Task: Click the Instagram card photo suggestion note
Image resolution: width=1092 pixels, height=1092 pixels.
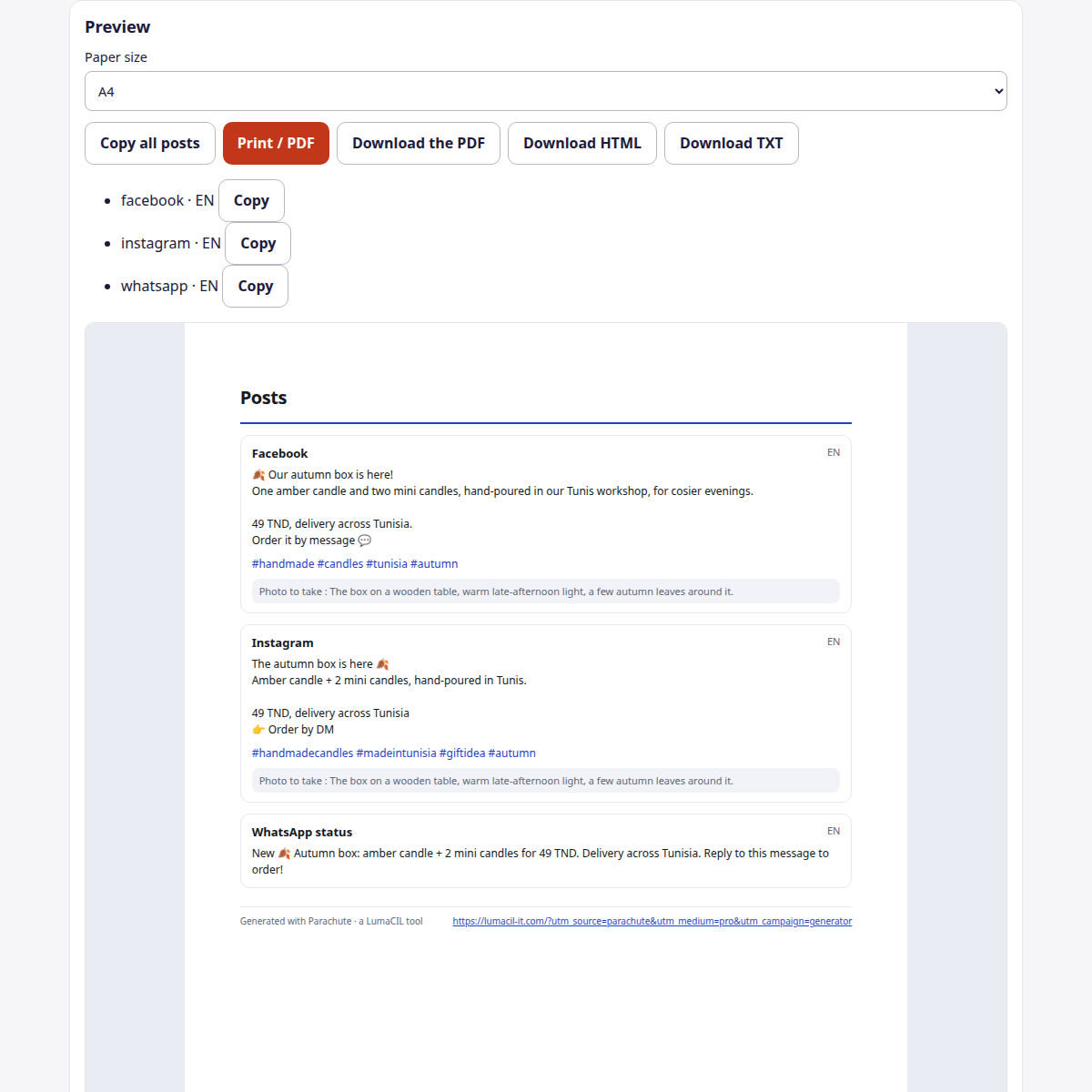Action: tap(546, 781)
